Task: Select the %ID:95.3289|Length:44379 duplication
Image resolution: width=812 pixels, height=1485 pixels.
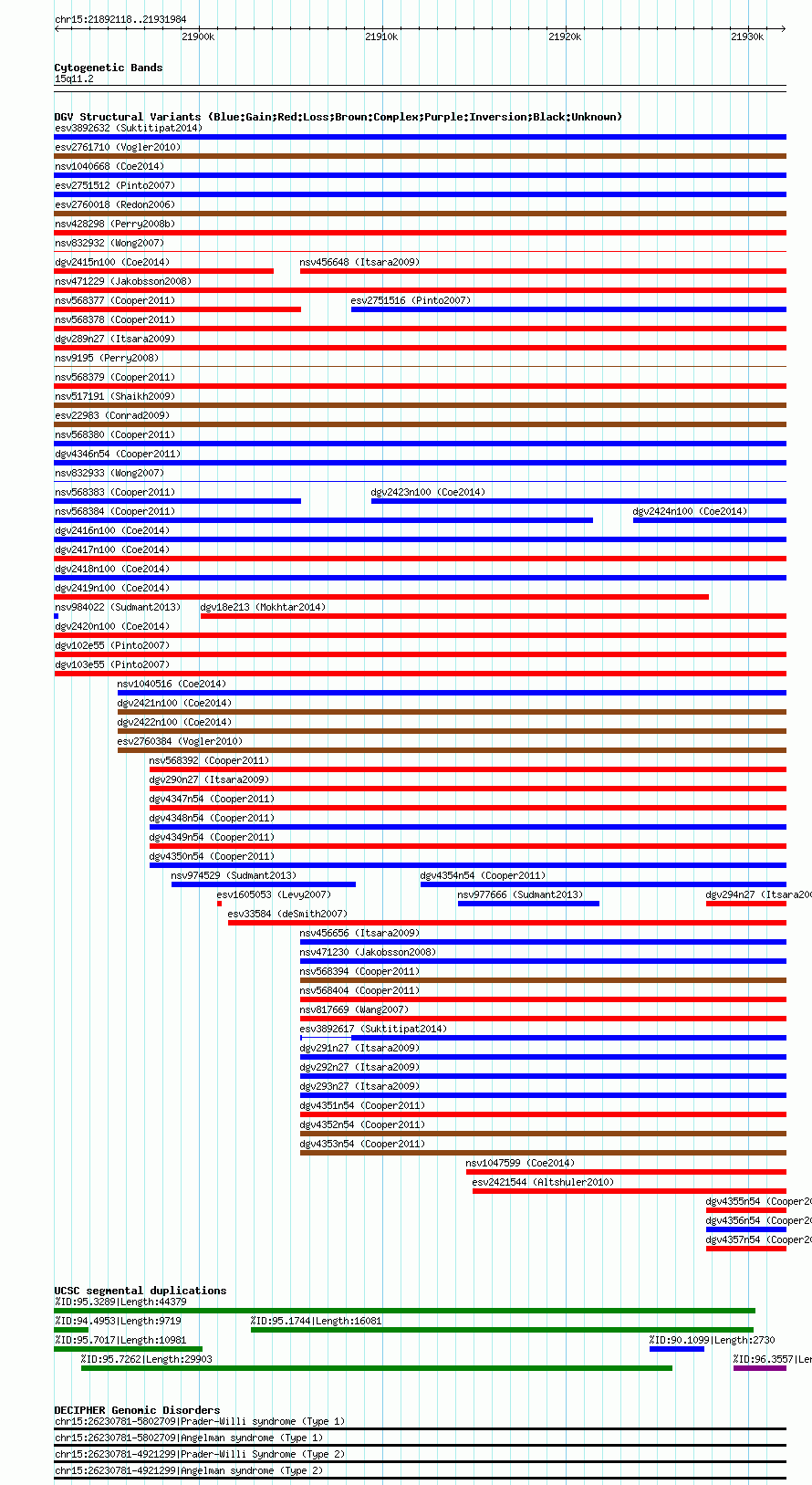Action: 404,1311
